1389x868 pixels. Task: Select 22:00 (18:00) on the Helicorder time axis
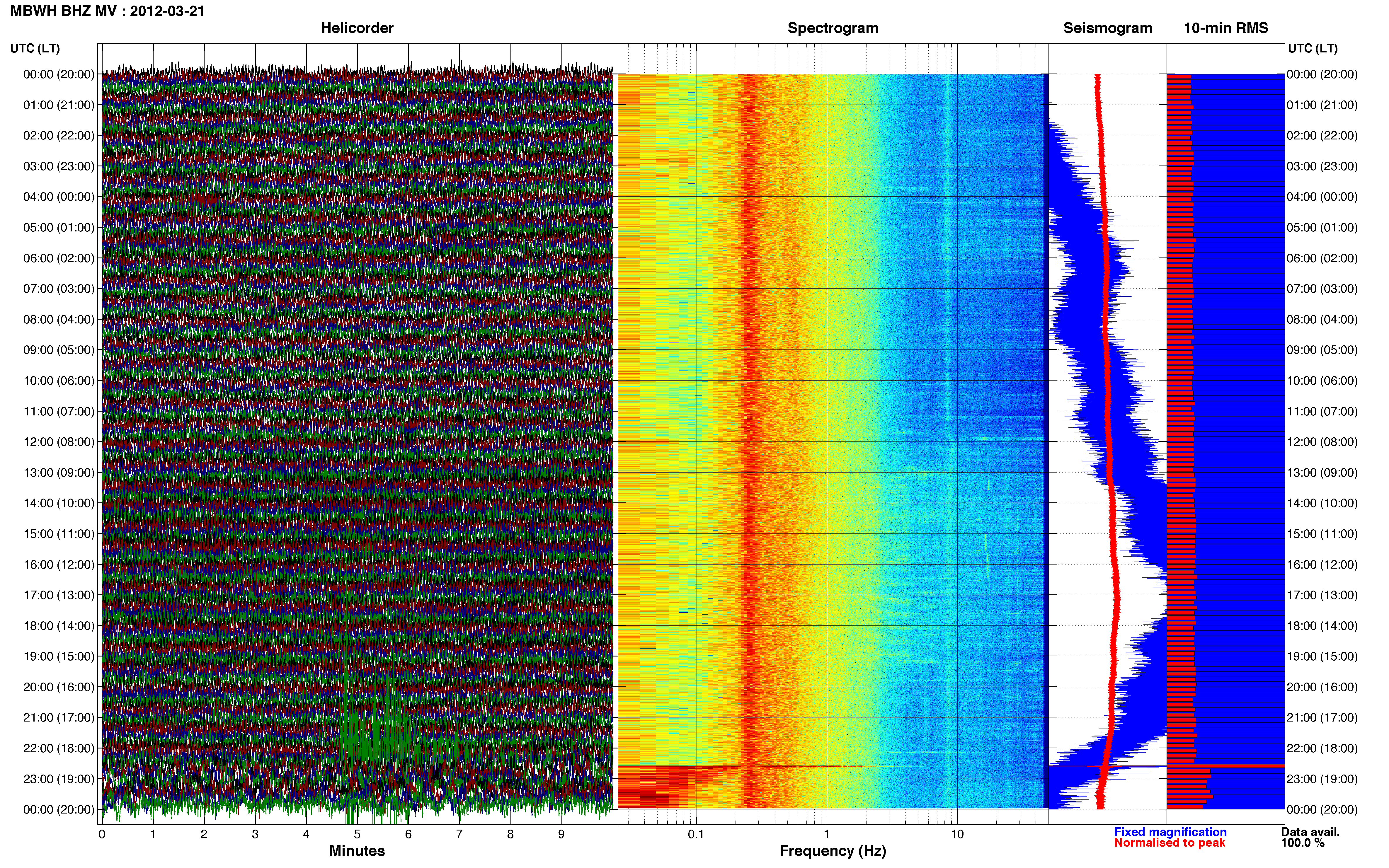pos(59,748)
